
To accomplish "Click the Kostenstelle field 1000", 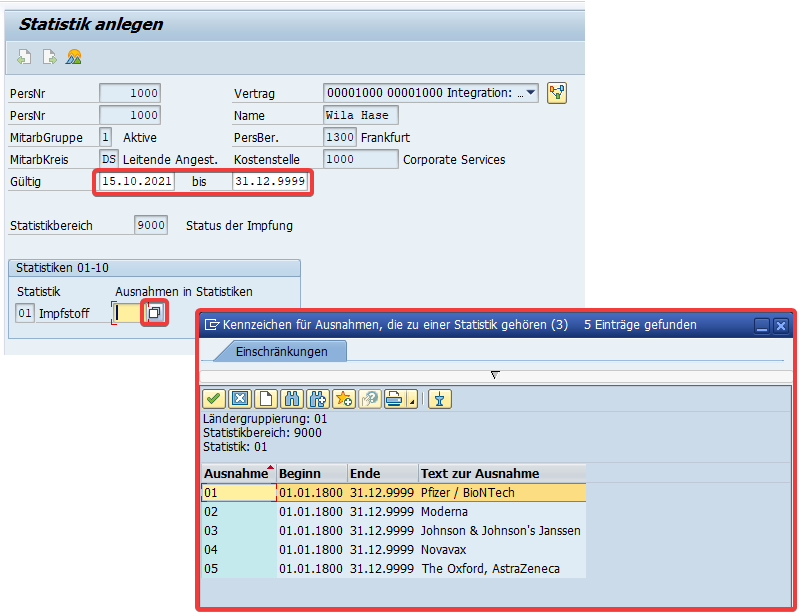I will pos(361,159).
